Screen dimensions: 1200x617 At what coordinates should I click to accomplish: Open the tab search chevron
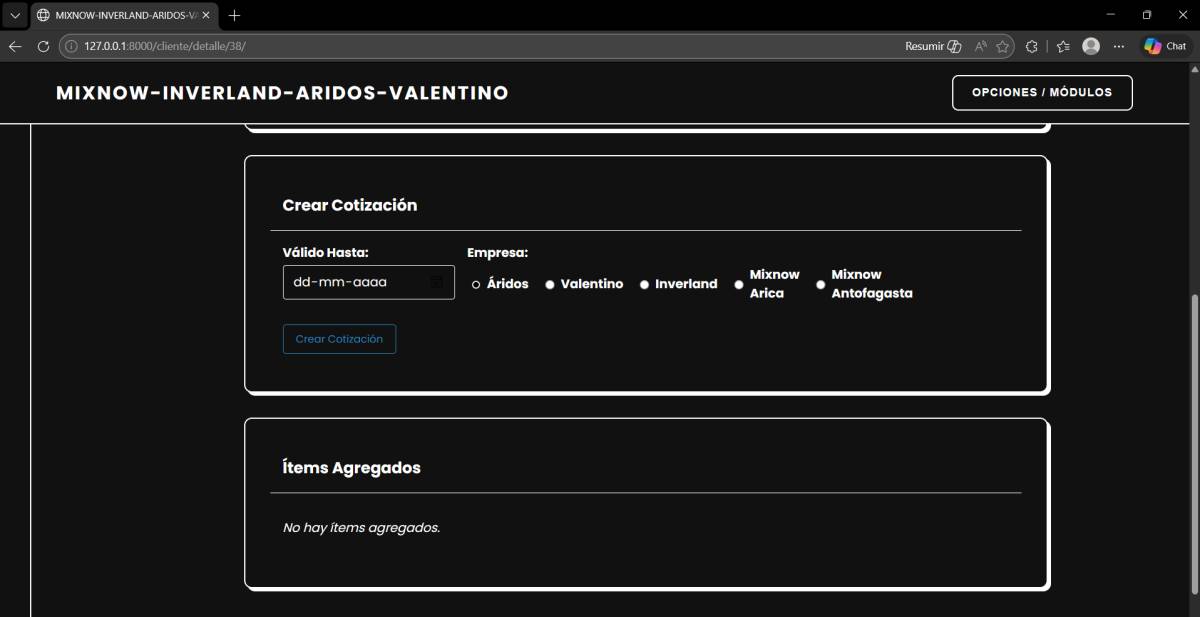(x=14, y=16)
